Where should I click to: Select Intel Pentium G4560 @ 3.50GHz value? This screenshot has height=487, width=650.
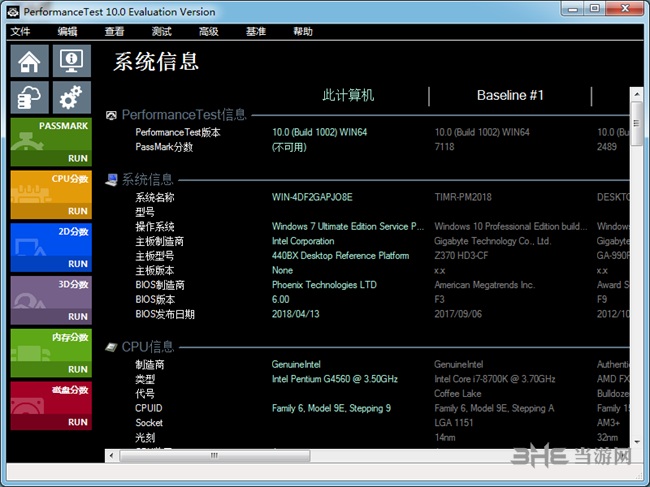pyautogui.click(x=335, y=379)
